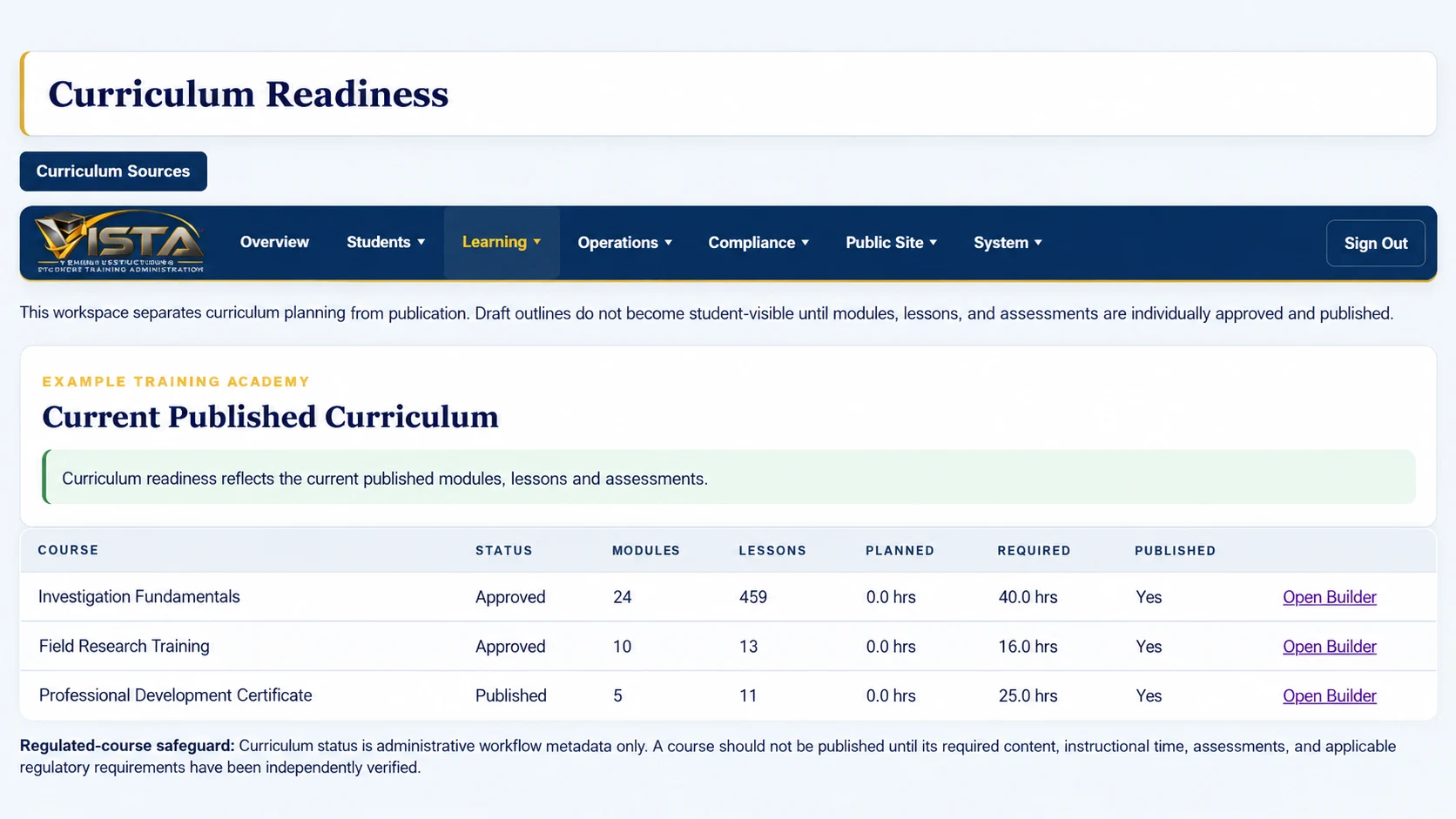
Task: Expand the Compliance dropdown menu
Action: pos(758,243)
